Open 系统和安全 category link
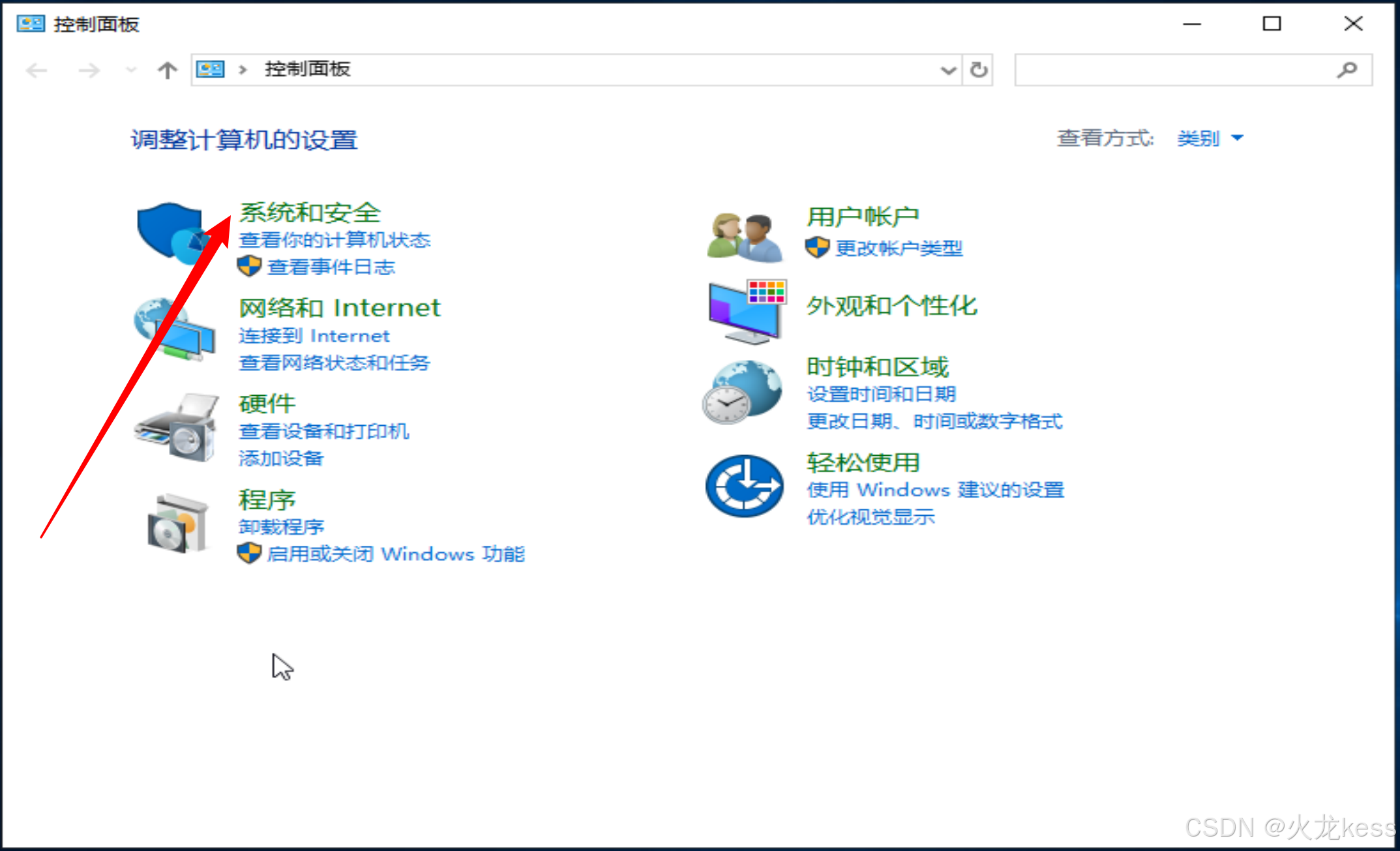 (309, 213)
